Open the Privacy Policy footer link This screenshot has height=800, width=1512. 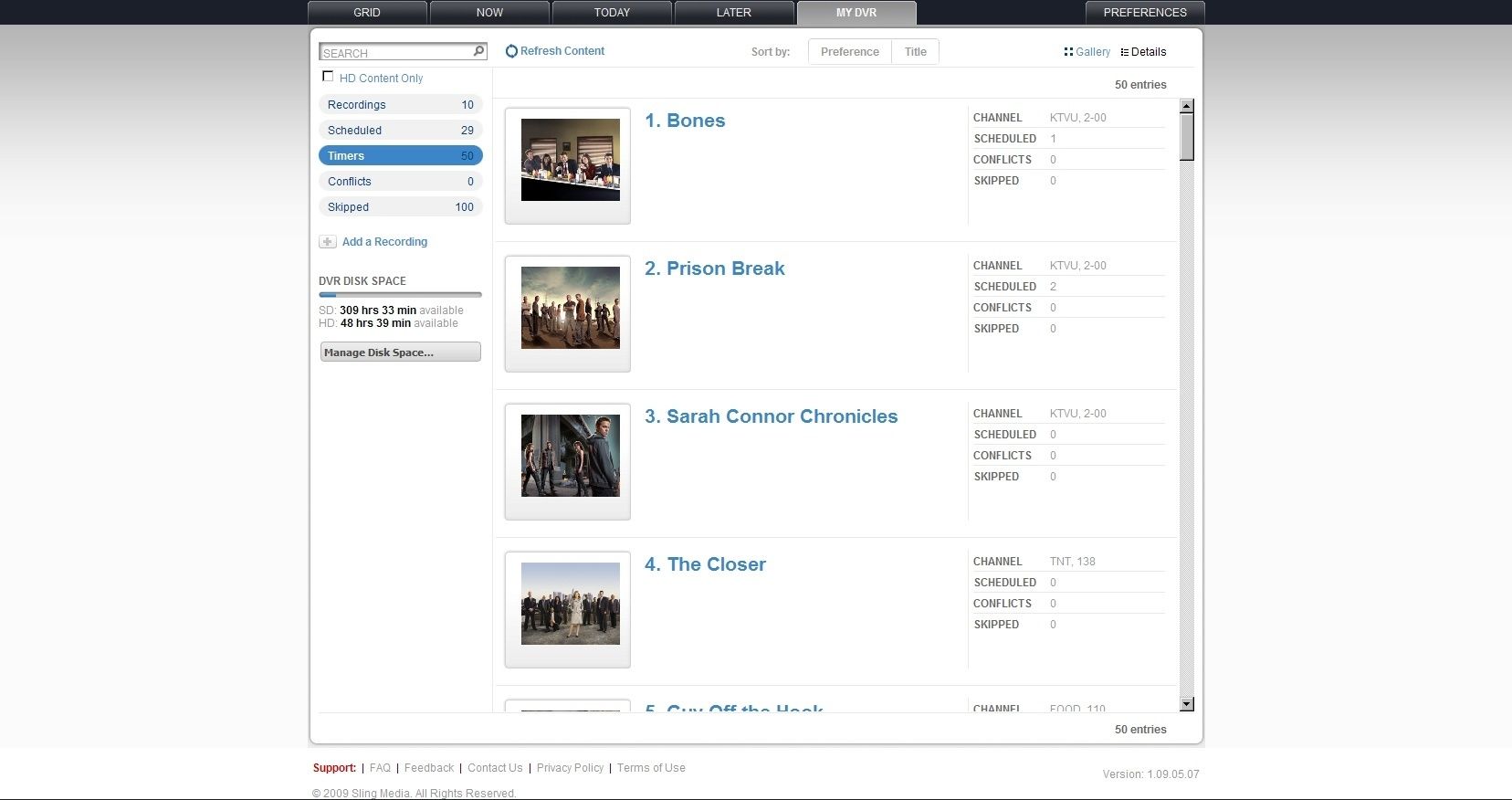click(570, 768)
